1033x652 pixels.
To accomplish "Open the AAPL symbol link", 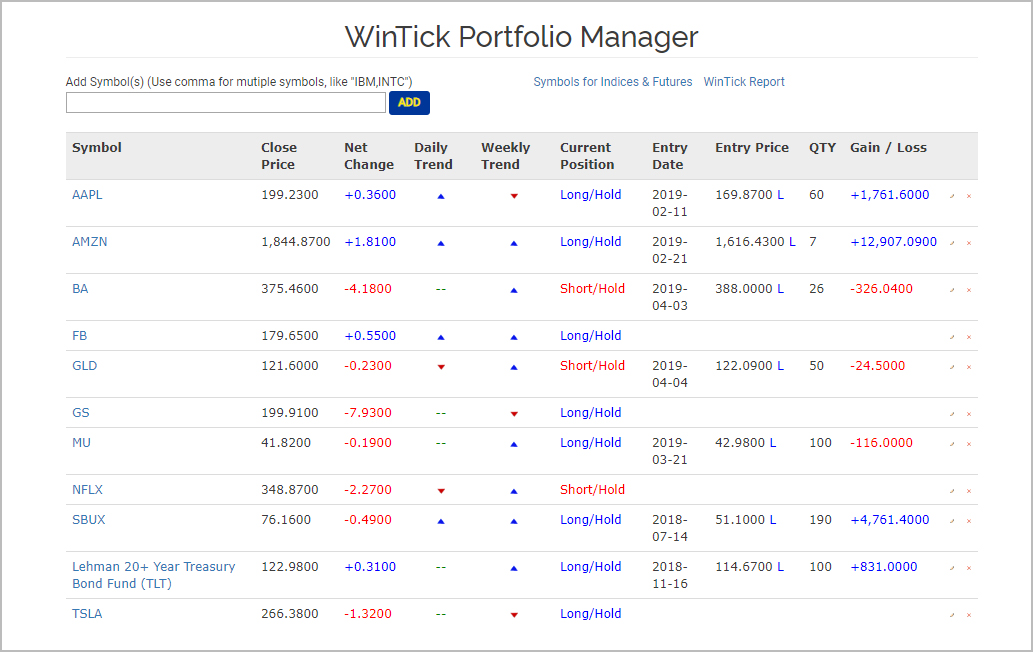I will click(86, 195).
